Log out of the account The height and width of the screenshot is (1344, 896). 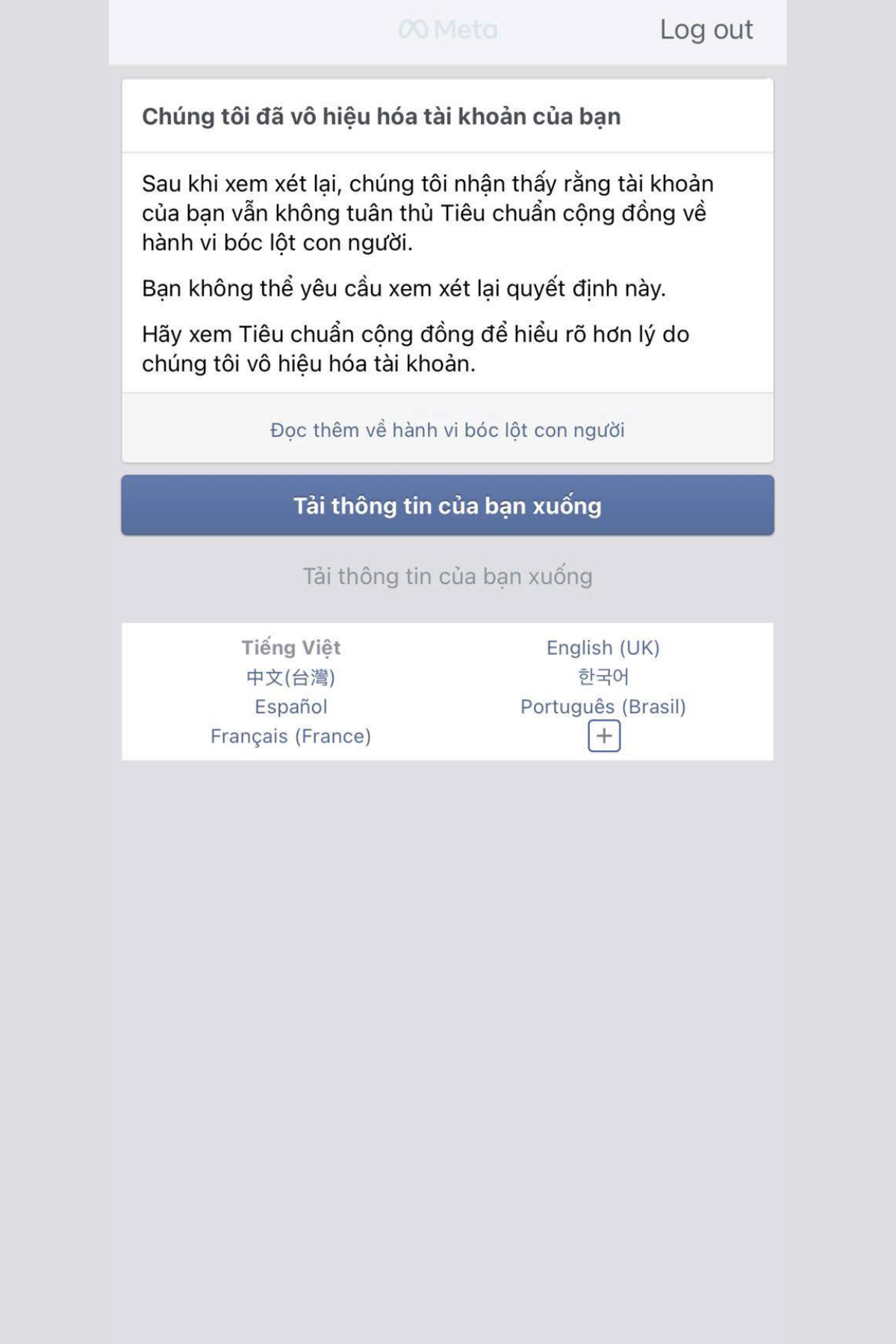(x=706, y=30)
